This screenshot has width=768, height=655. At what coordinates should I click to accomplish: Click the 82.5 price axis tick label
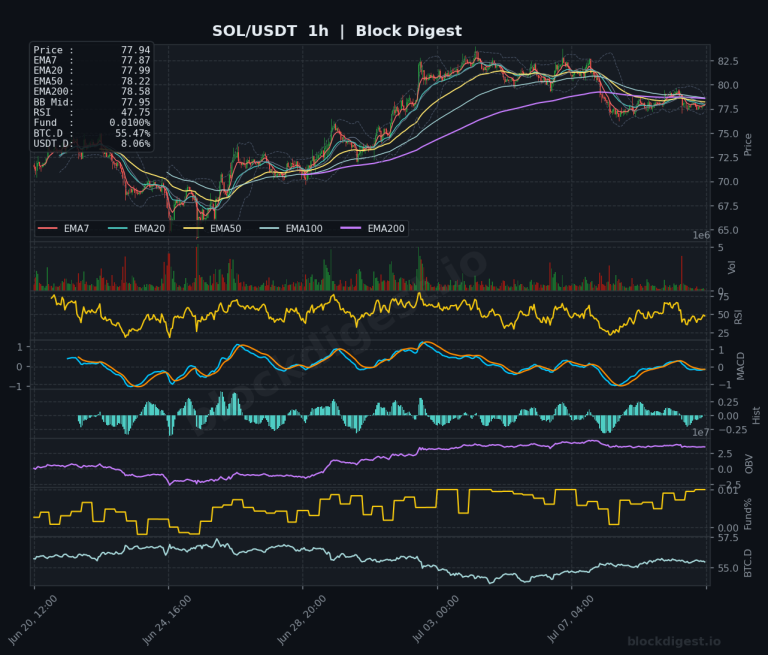(x=728, y=61)
